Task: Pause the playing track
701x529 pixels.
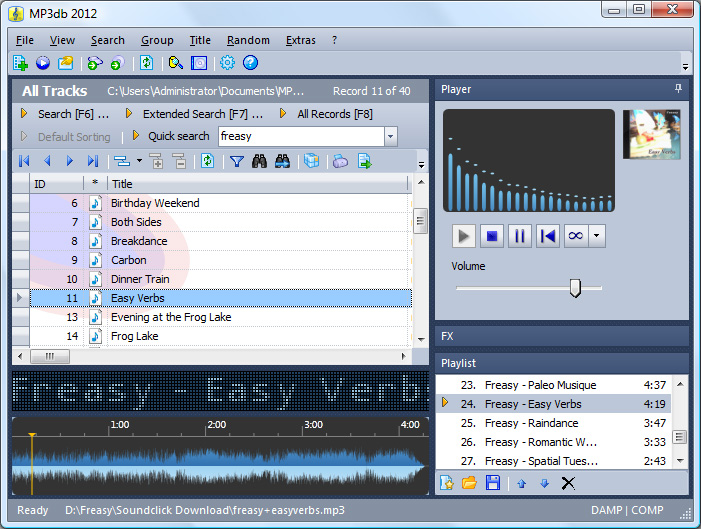Action: [519, 236]
